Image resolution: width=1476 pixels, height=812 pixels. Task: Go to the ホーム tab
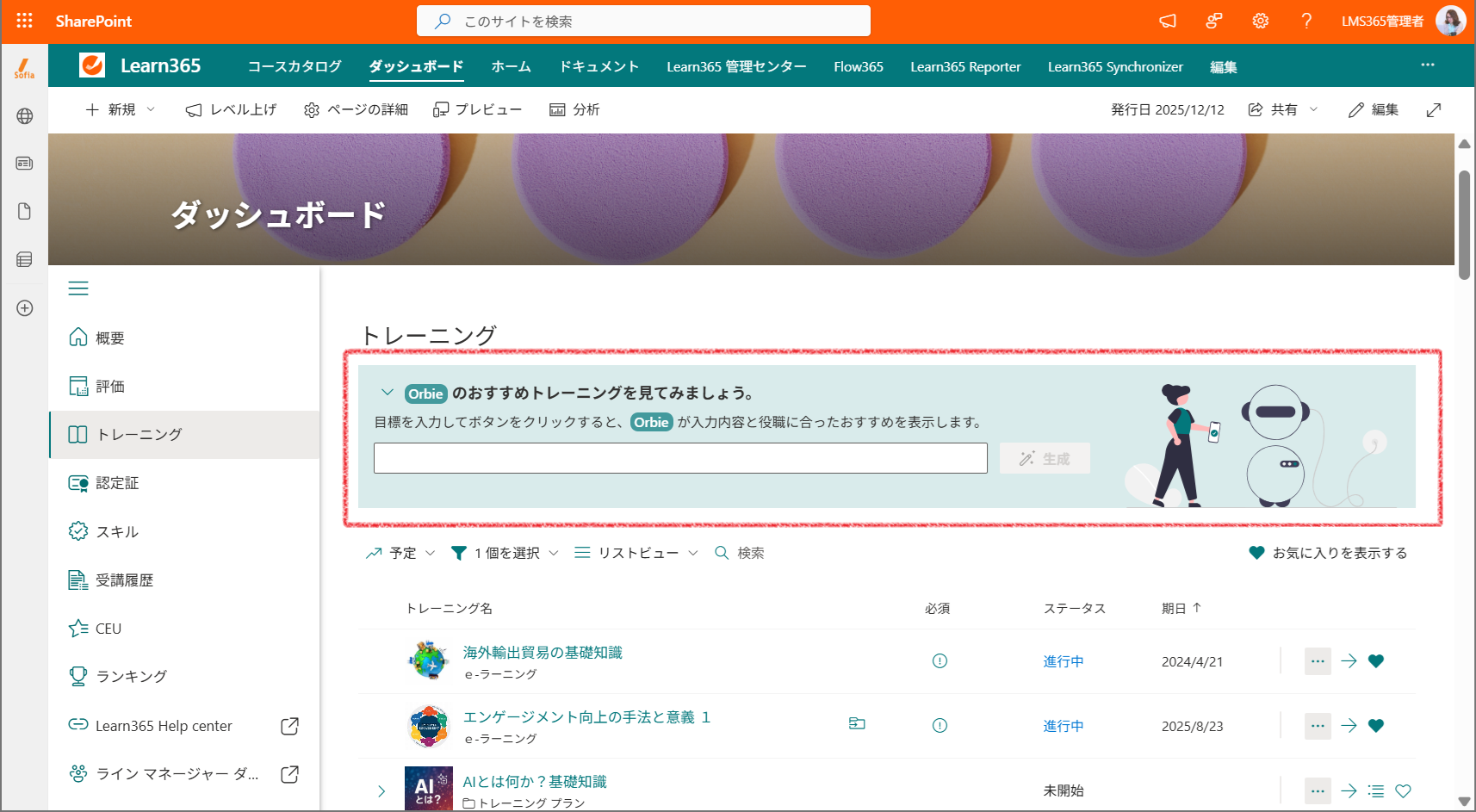coord(512,66)
